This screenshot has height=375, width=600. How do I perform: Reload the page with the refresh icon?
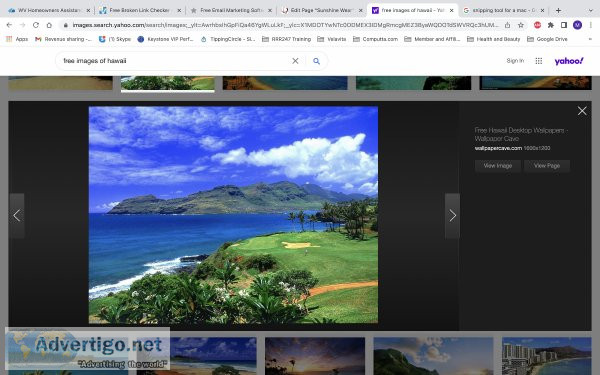pyautogui.click(x=36, y=25)
